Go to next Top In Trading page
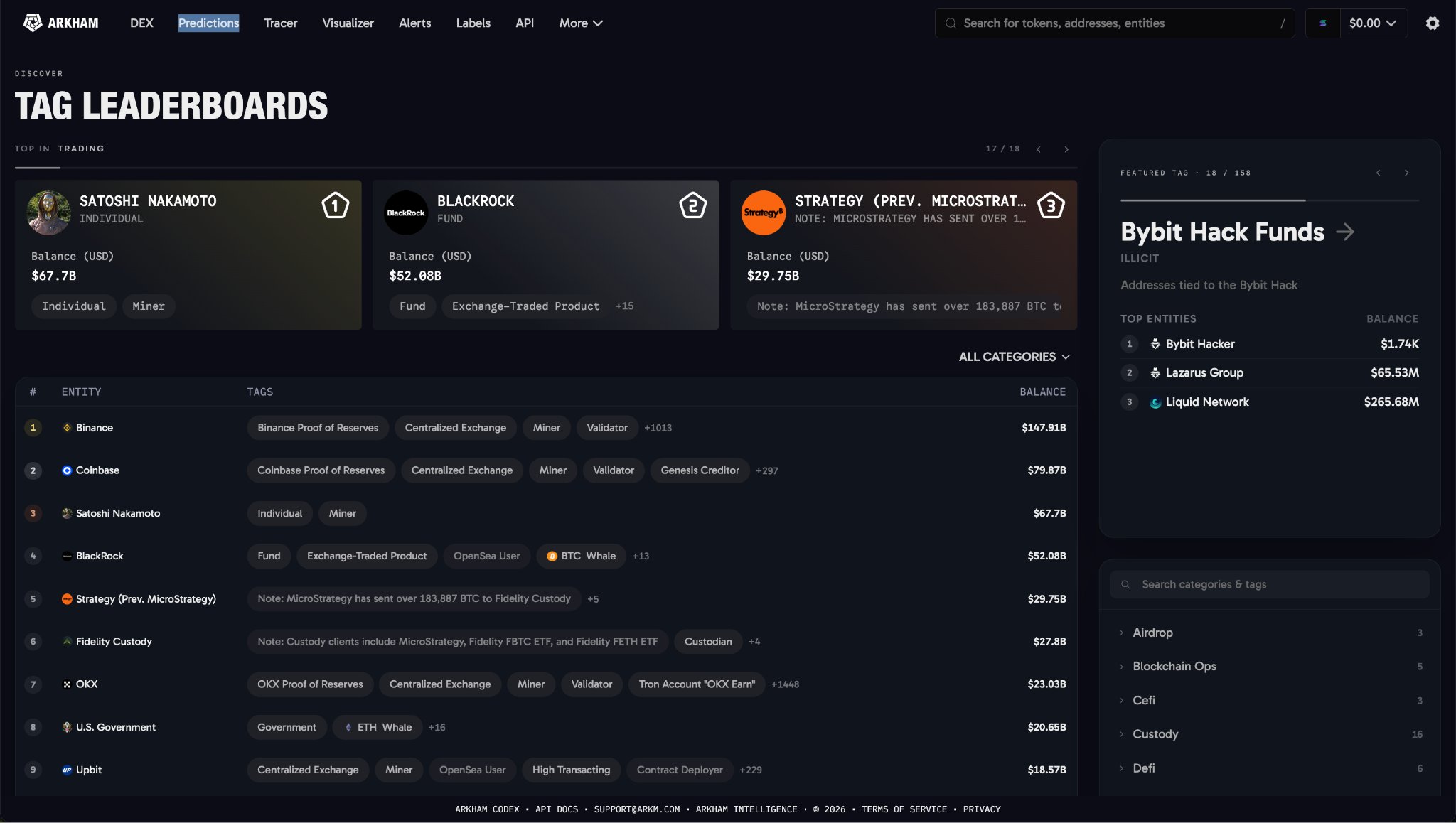 [1066, 149]
